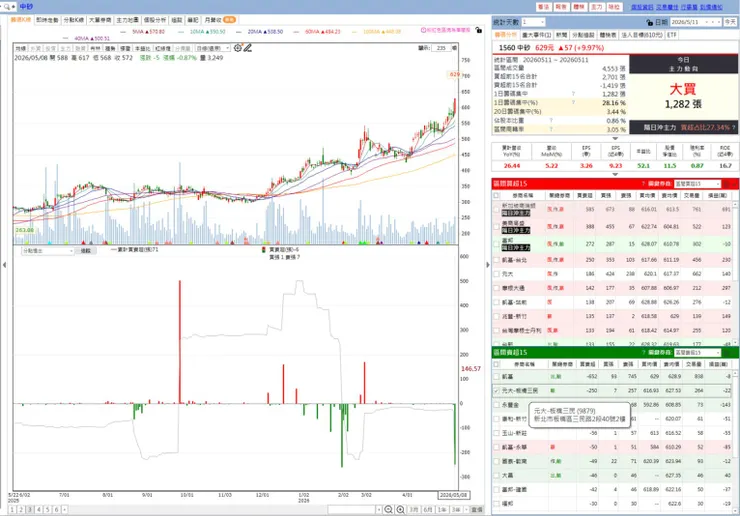Image resolution: width=740 pixels, height=516 pixels.
Task: Open the 個股資訊 link
Action: 642,7
